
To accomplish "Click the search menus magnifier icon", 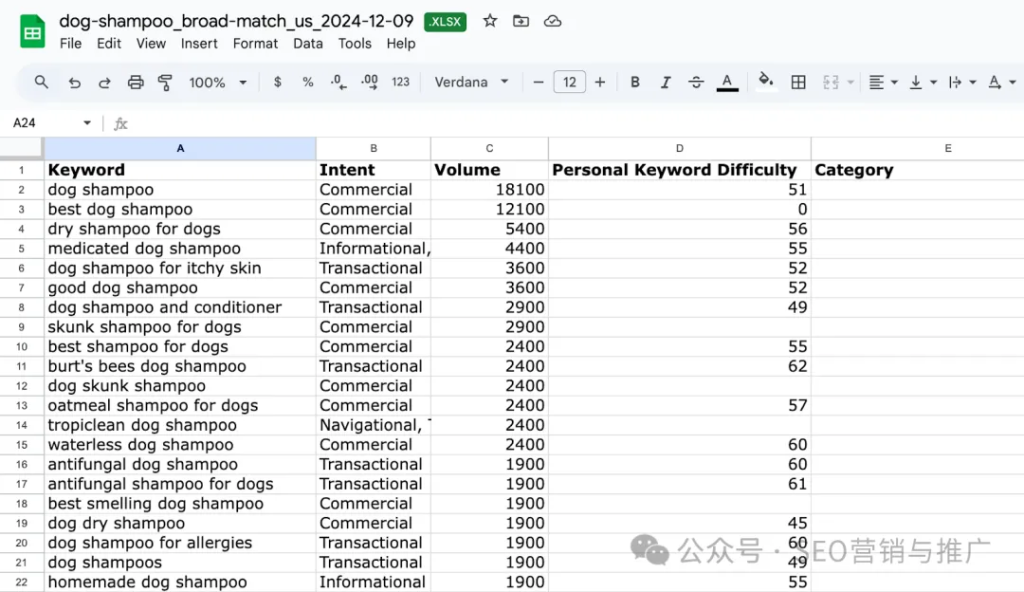I will 41,82.
